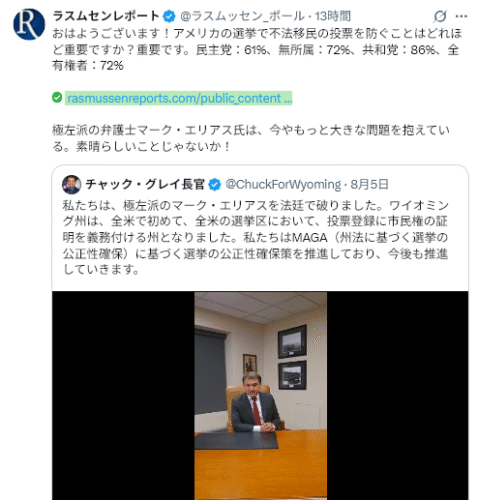Open the three-dot more options menu
This screenshot has height=500, width=478.
461,16
